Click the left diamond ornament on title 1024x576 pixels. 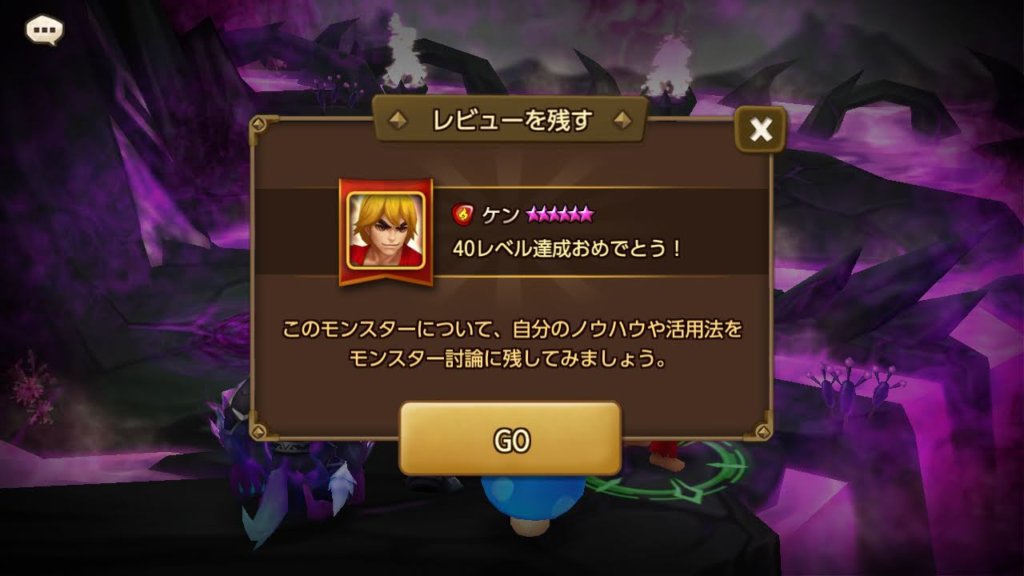click(x=398, y=120)
